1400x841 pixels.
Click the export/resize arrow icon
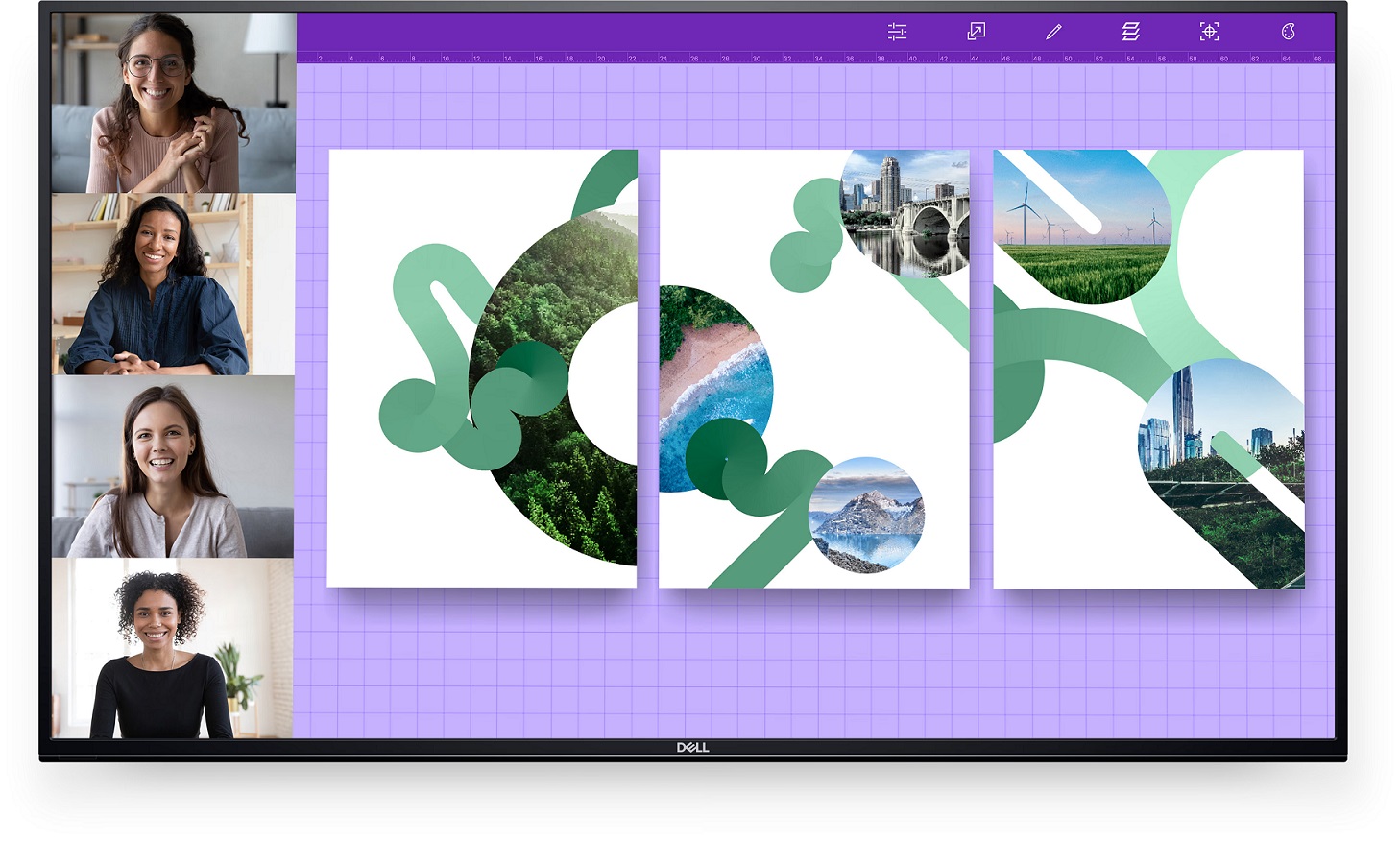click(976, 32)
